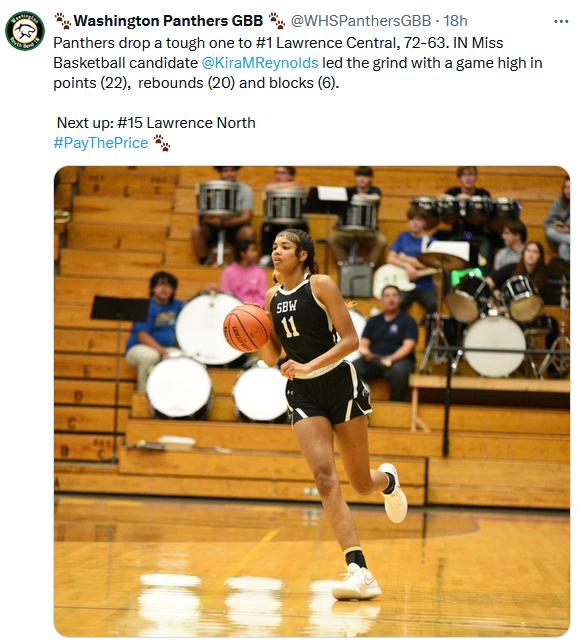Open the three-dot more options menu

pos(561,21)
